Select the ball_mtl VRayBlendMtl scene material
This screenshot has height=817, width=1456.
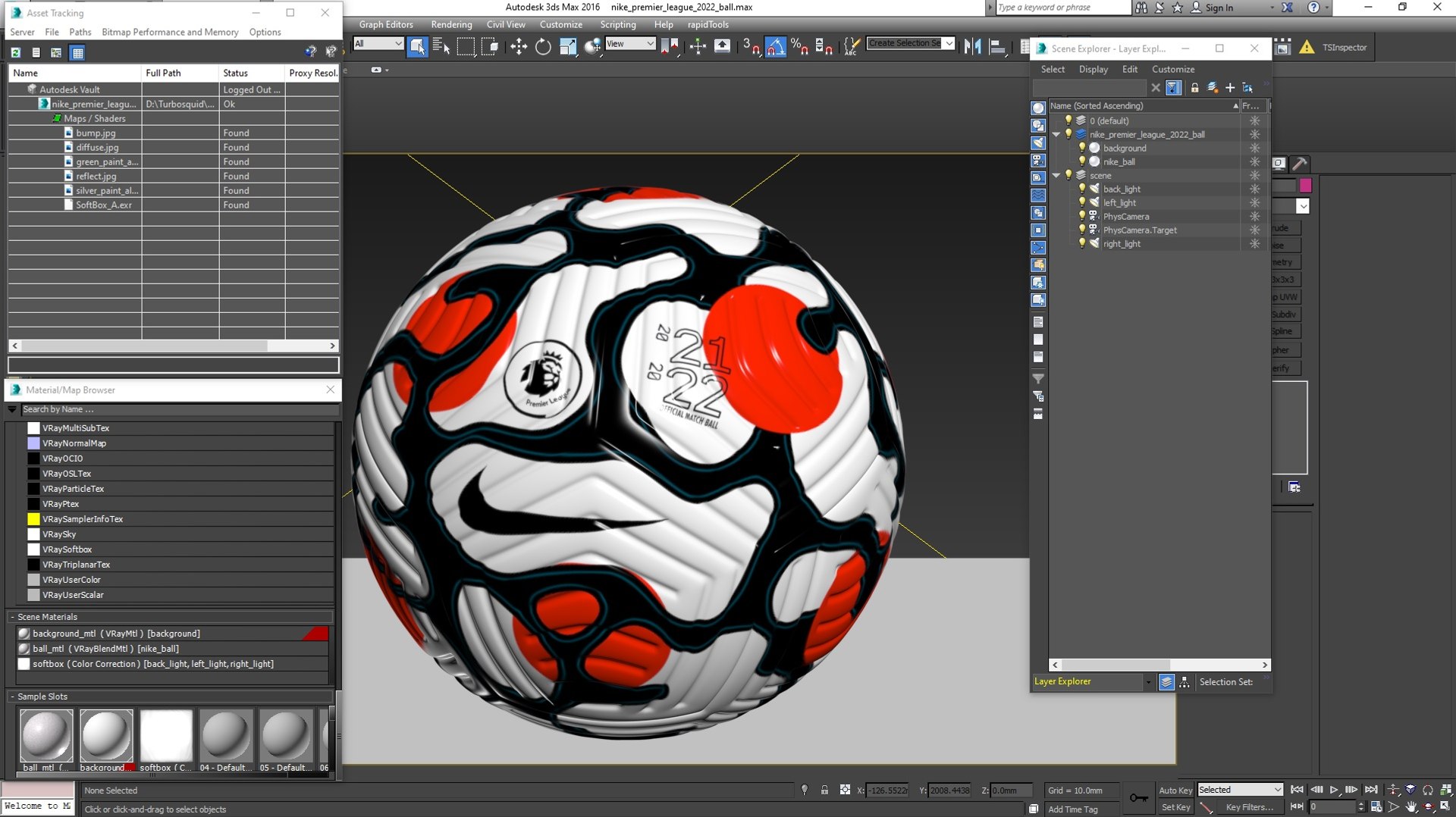point(173,649)
